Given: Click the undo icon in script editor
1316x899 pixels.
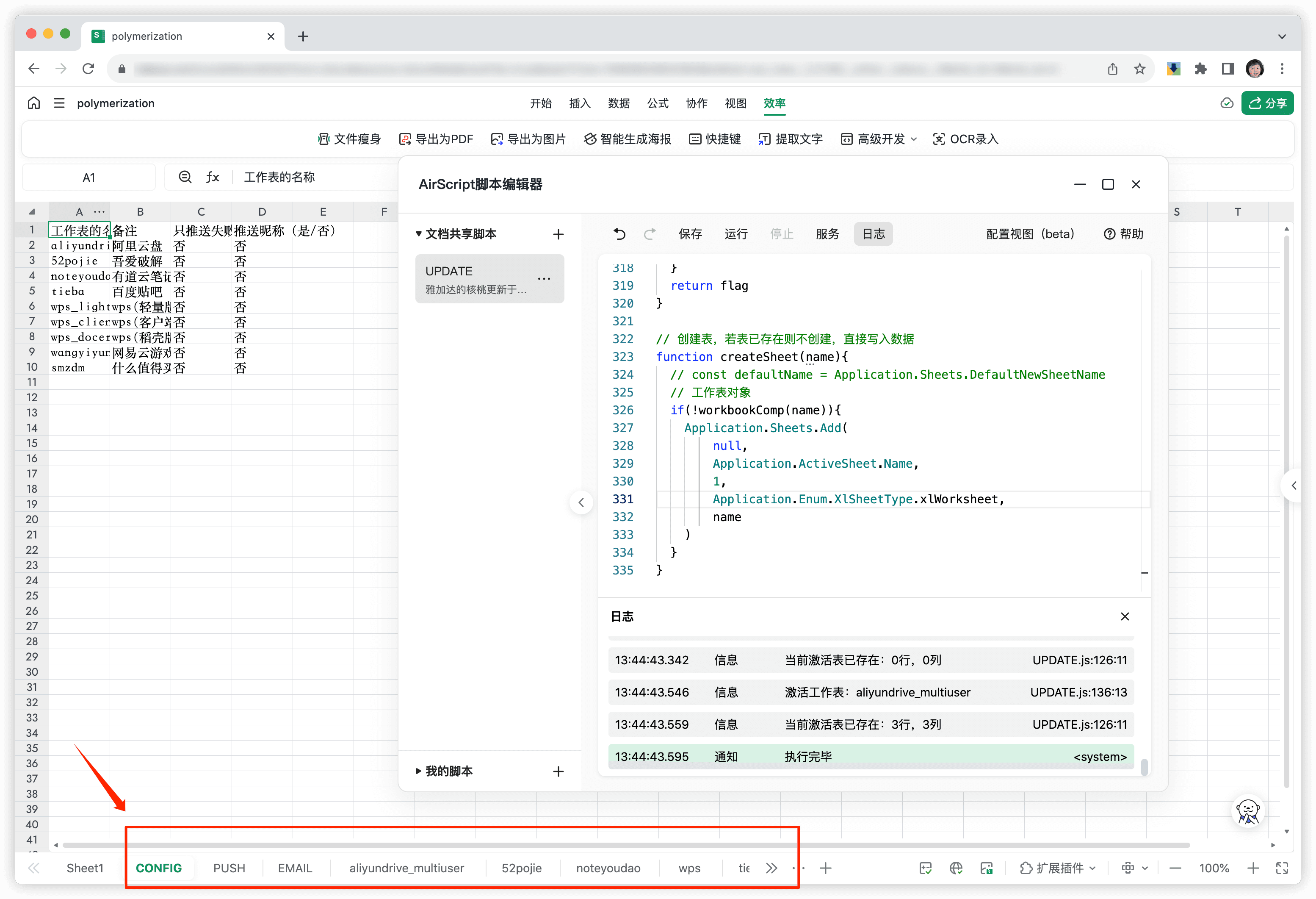Looking at the screenshot, I should coord(619,233).
